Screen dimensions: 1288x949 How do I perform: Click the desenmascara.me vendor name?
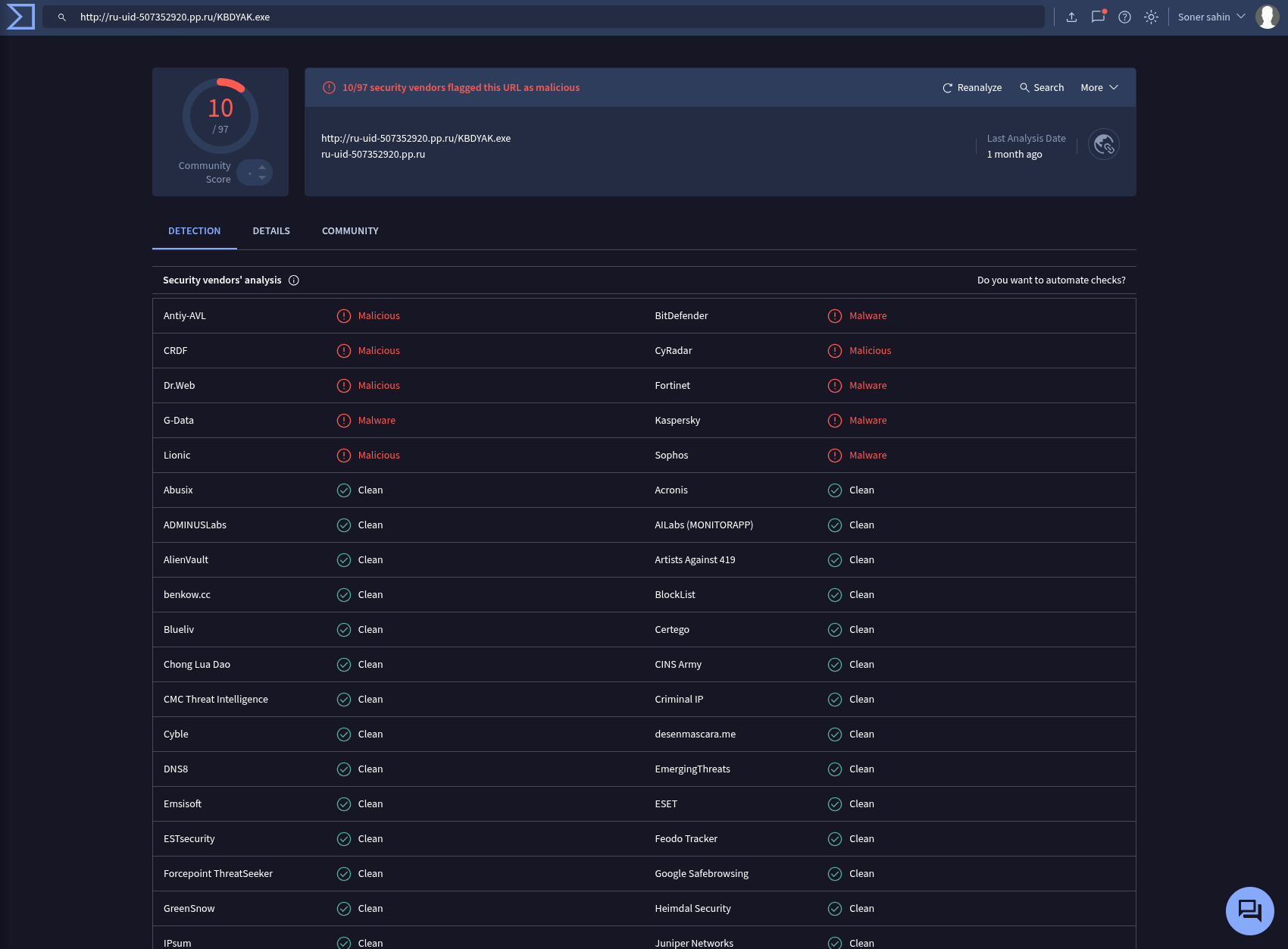click(695, 734)
